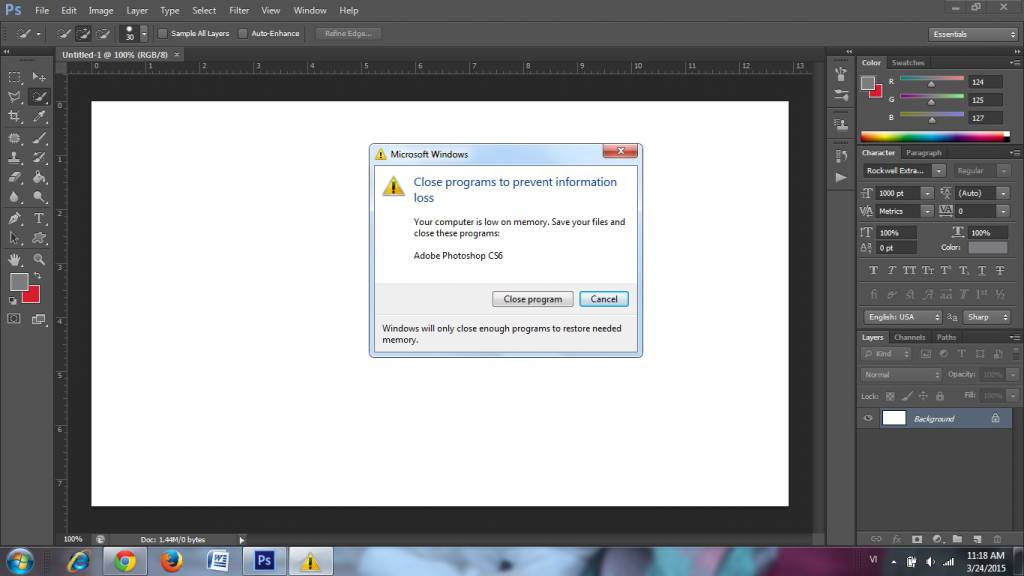Select the Clone Stamp tool

point(14,157)
